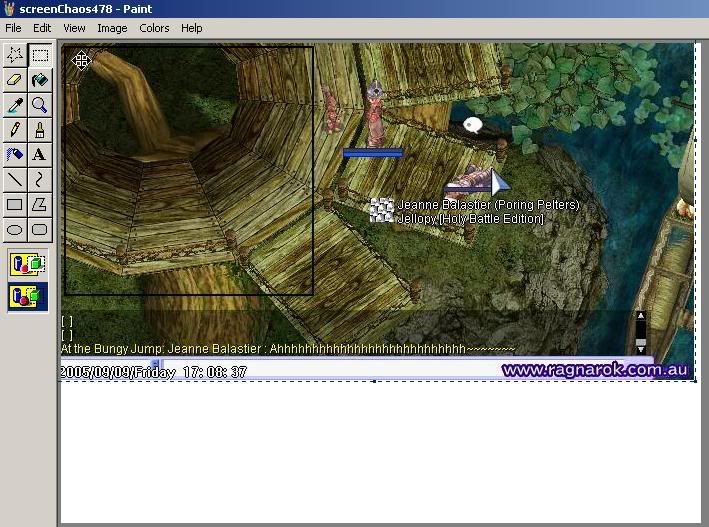Open the View menu
The image size is (709, 527).
click(74, 28)
